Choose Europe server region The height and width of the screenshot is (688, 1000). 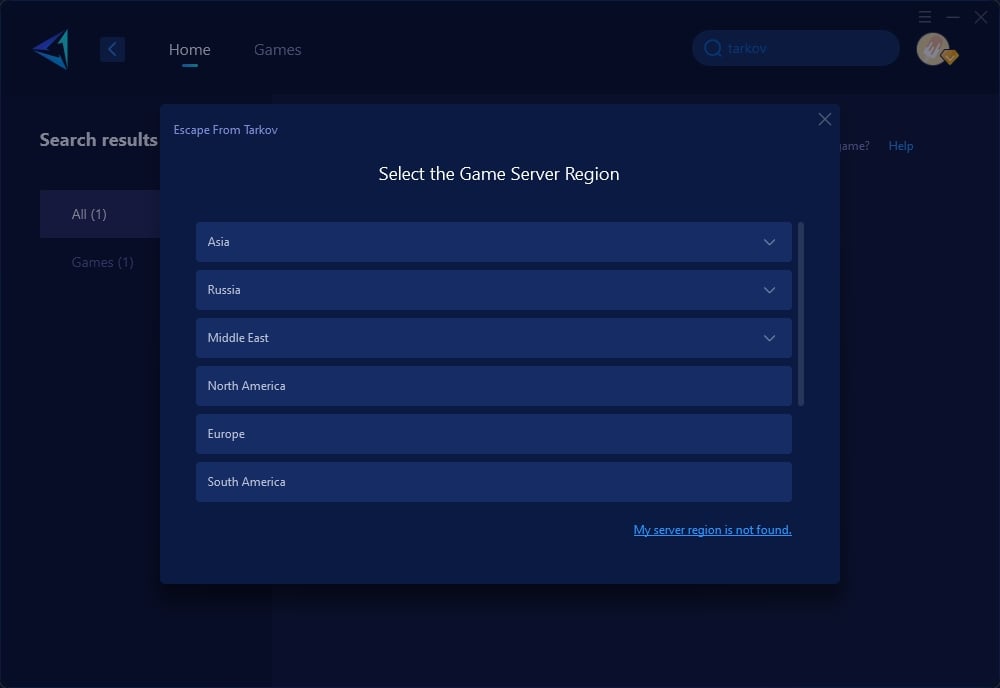[494, 434]
